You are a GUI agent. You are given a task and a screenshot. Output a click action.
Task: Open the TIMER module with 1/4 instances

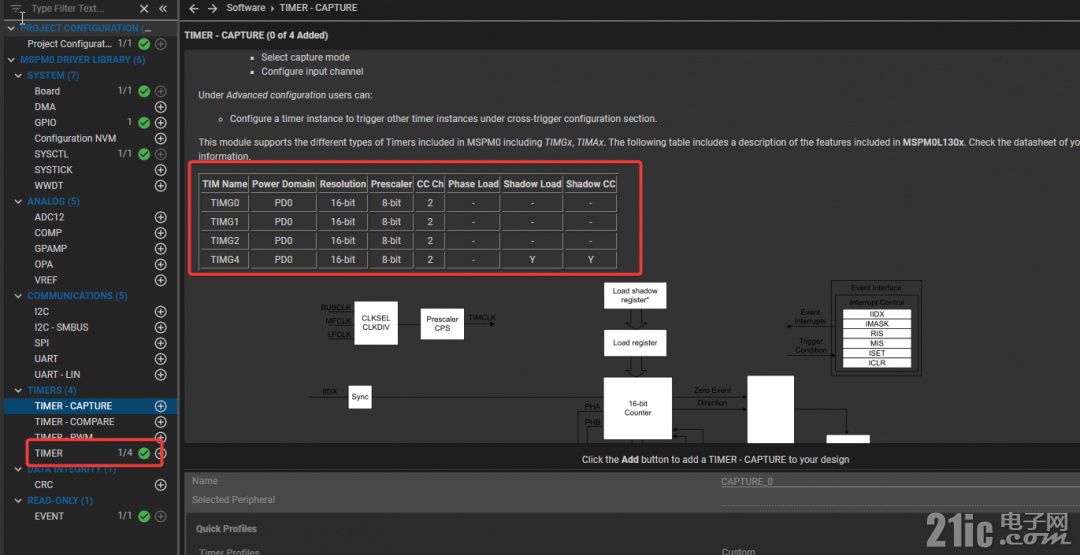pyautogui.click(x=49, y=453)
